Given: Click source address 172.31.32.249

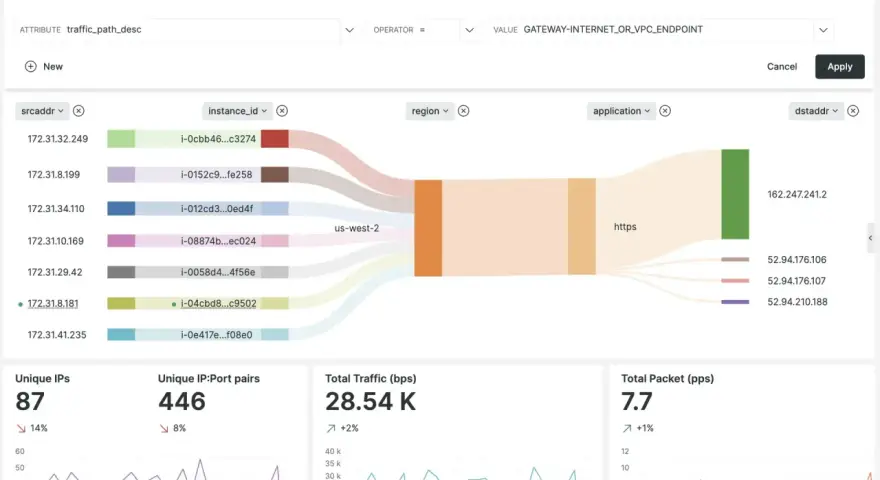Looking at the screenshot, I should tap(58, 139).
